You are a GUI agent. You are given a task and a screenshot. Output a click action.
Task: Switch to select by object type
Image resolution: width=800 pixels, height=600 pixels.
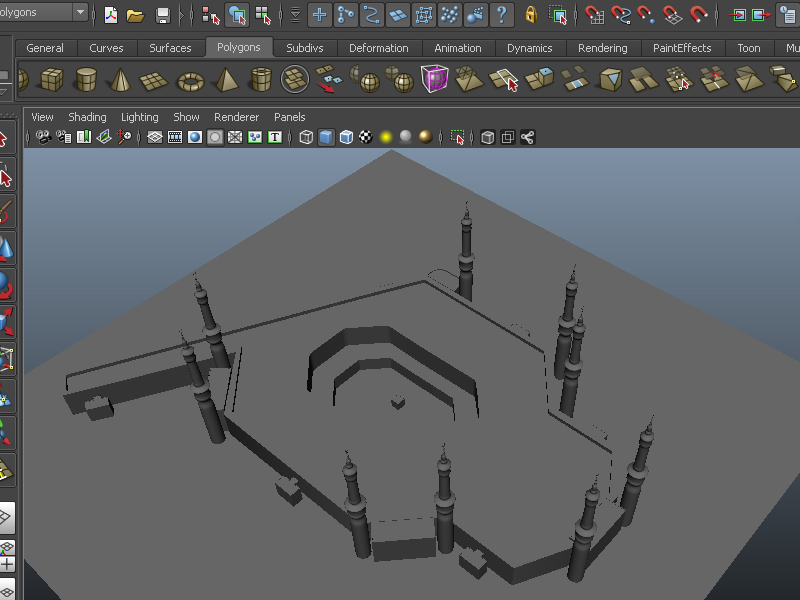coord(237,15)
